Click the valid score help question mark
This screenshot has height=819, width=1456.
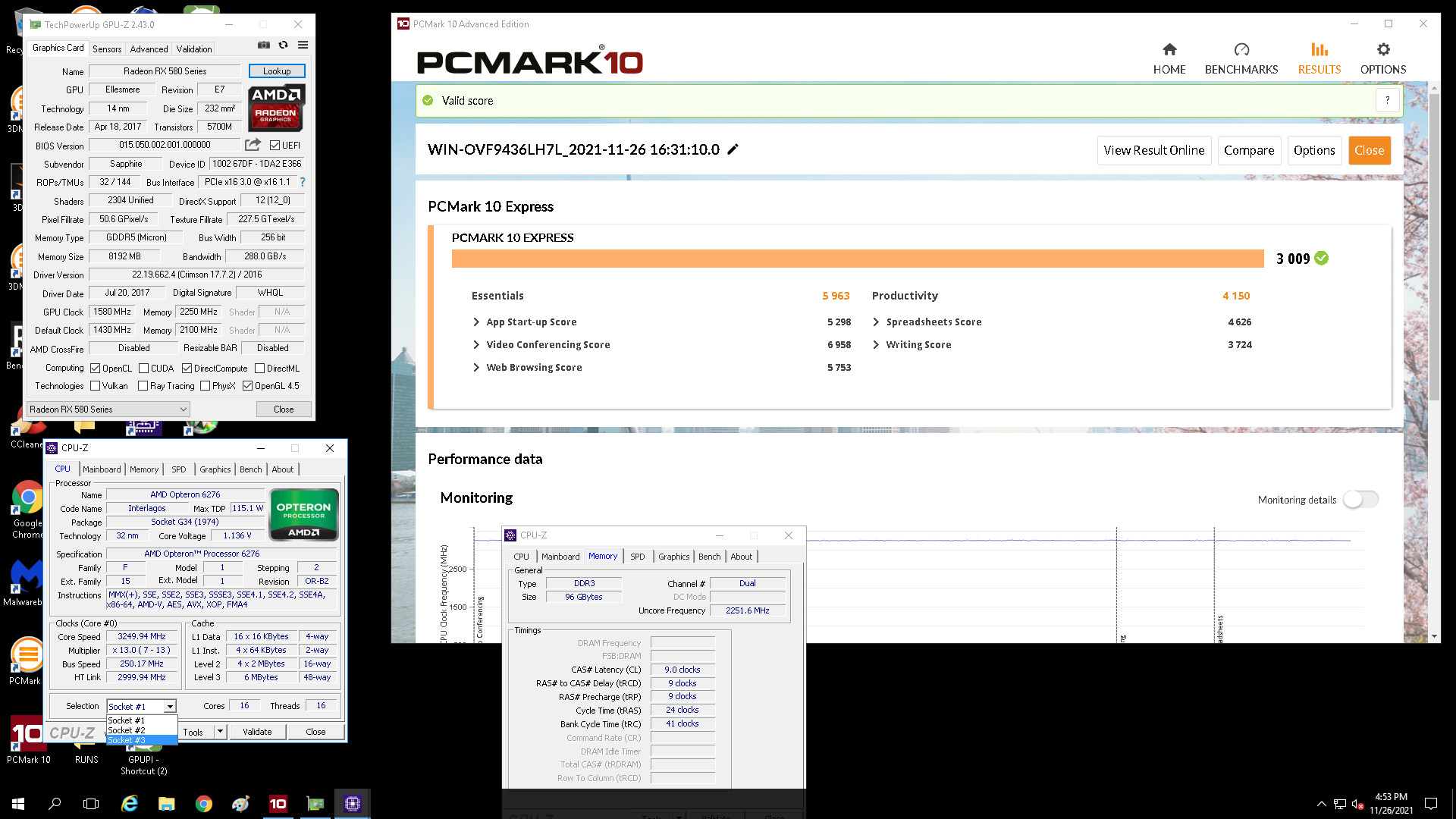pos(1387,100)
